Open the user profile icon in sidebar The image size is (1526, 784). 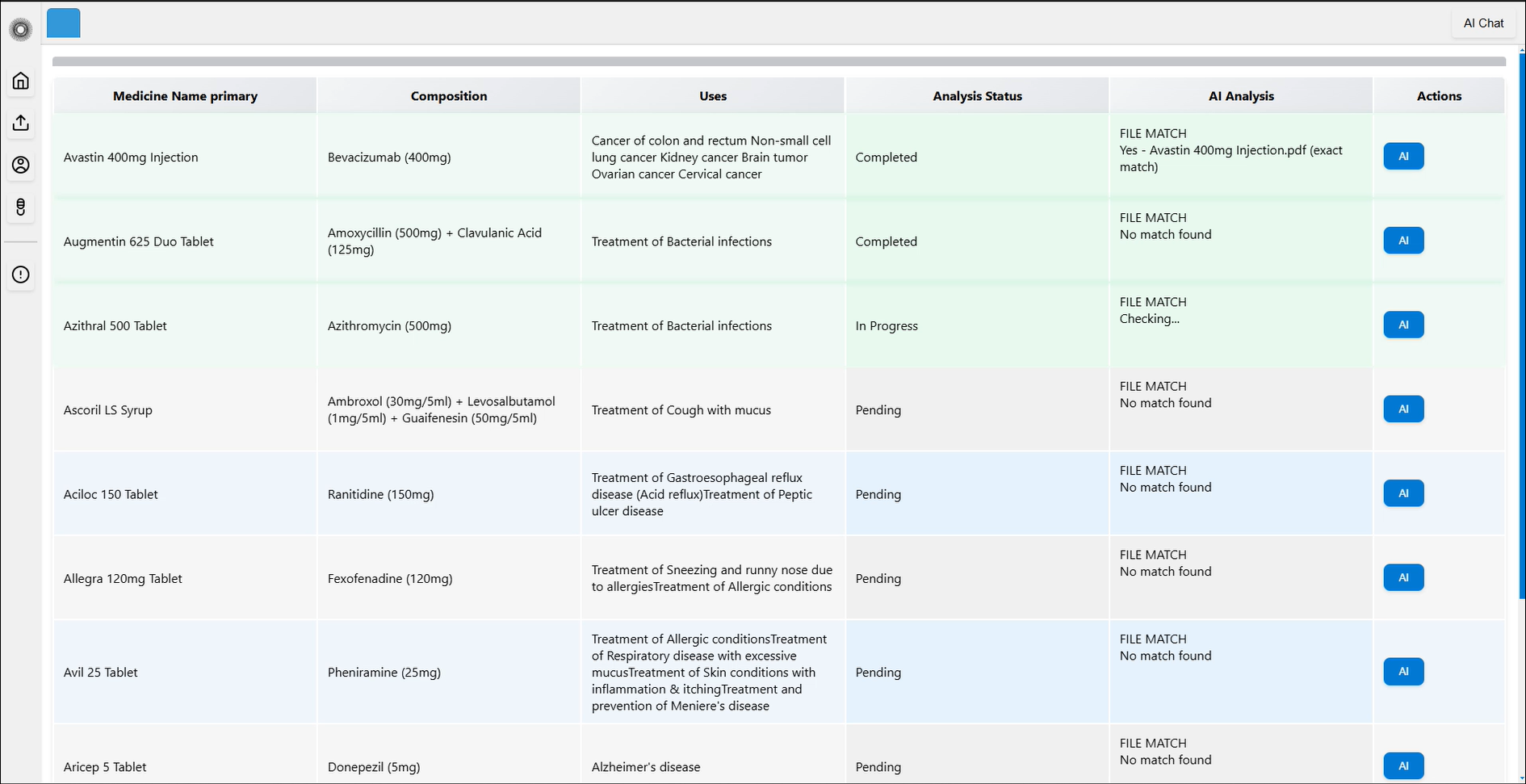[21, 165]
